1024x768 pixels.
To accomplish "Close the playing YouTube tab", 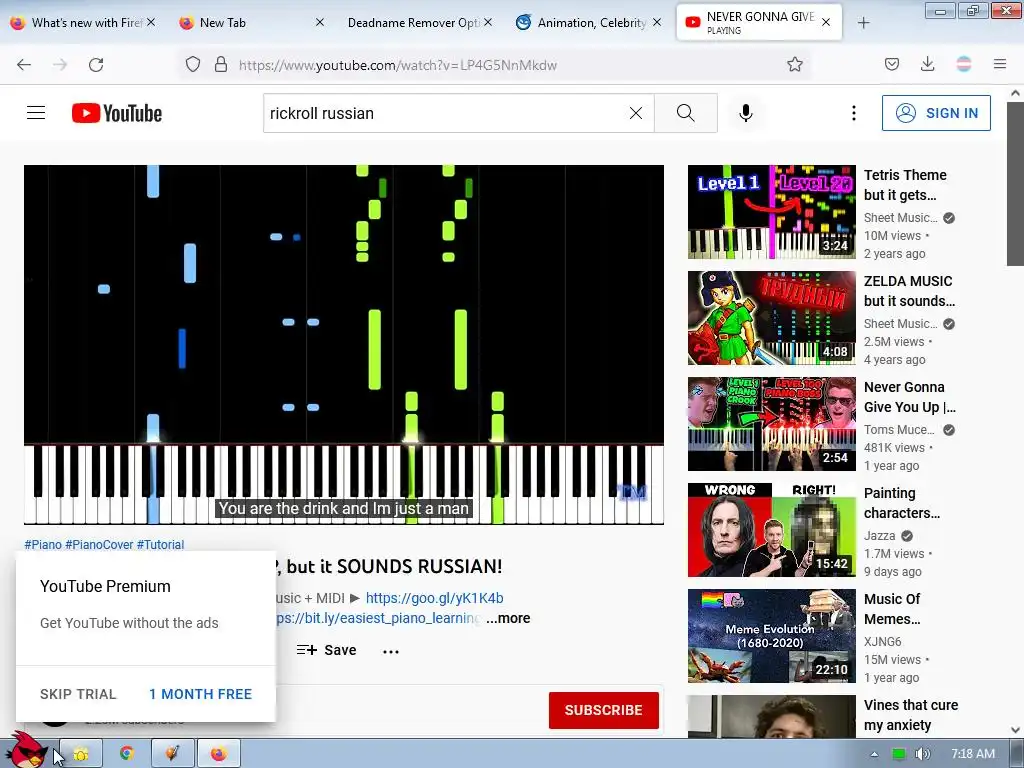I will tap(826, 22).
